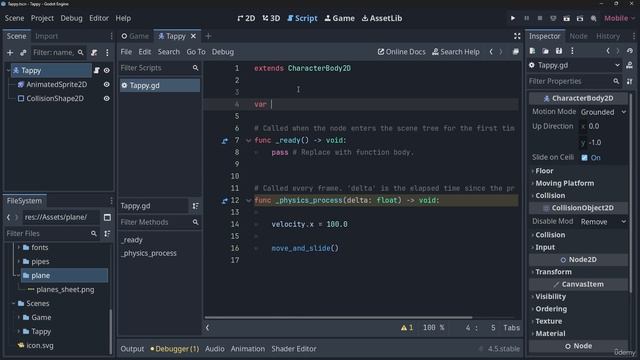Hide the AnimatedSprite2D node
Screen dimensions: 640x360
pyautogui.click(x=107, y=84)
